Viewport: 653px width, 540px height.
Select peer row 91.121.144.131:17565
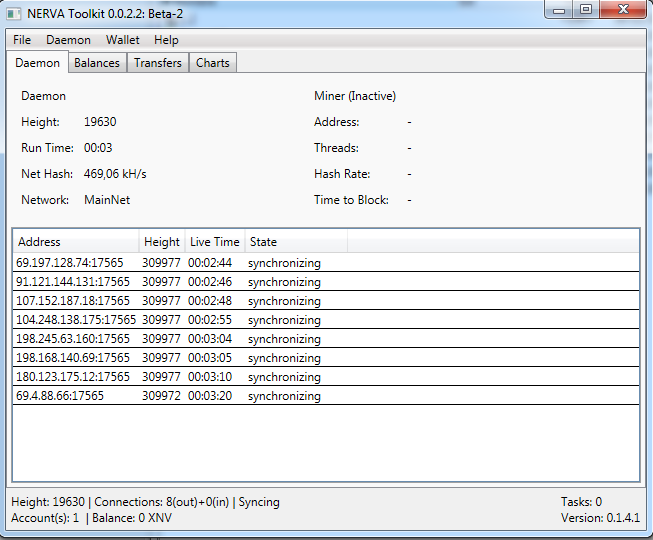[326, 282]
